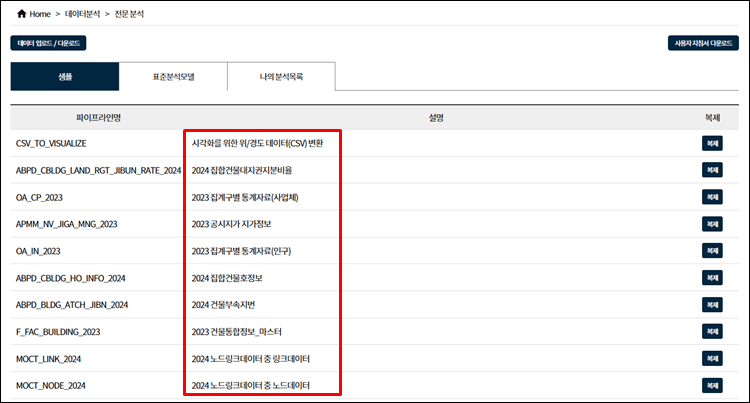Click 사용자 지침서 다운로드 button
The height and width of the screenshot is (403, 750).
[x=703, y=43]
